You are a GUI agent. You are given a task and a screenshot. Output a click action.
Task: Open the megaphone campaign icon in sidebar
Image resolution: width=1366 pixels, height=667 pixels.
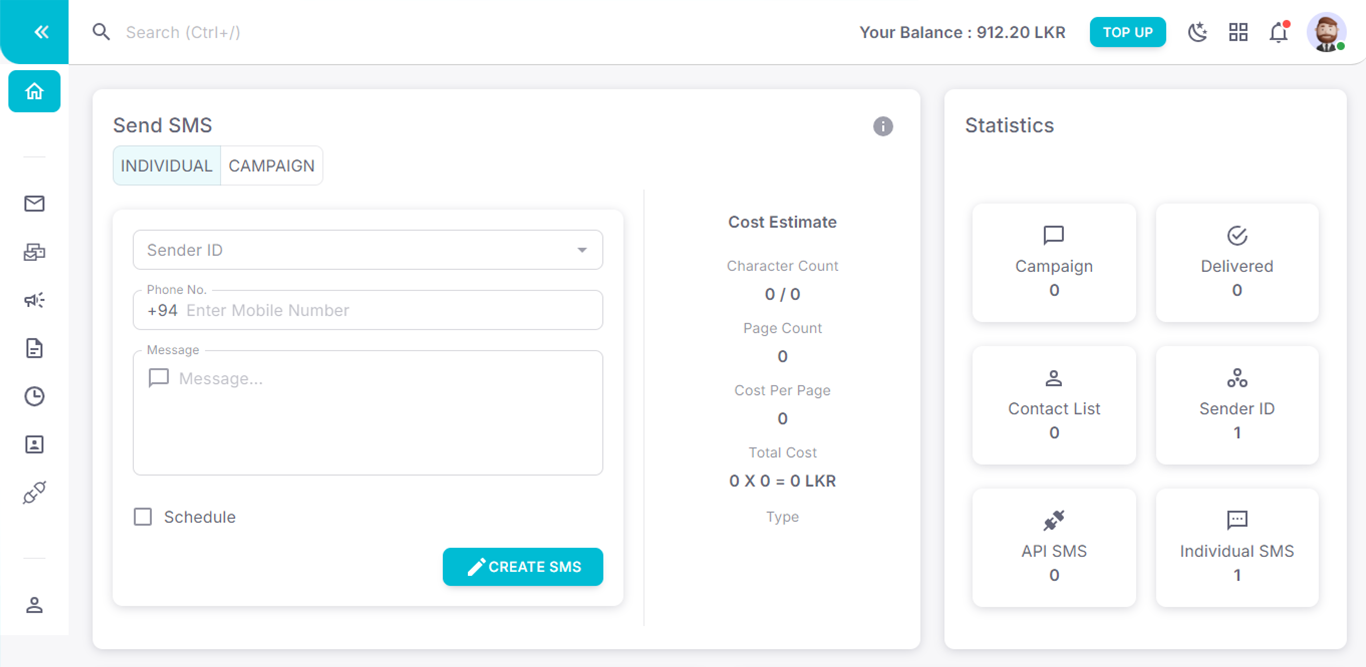(x=34, y=300)
